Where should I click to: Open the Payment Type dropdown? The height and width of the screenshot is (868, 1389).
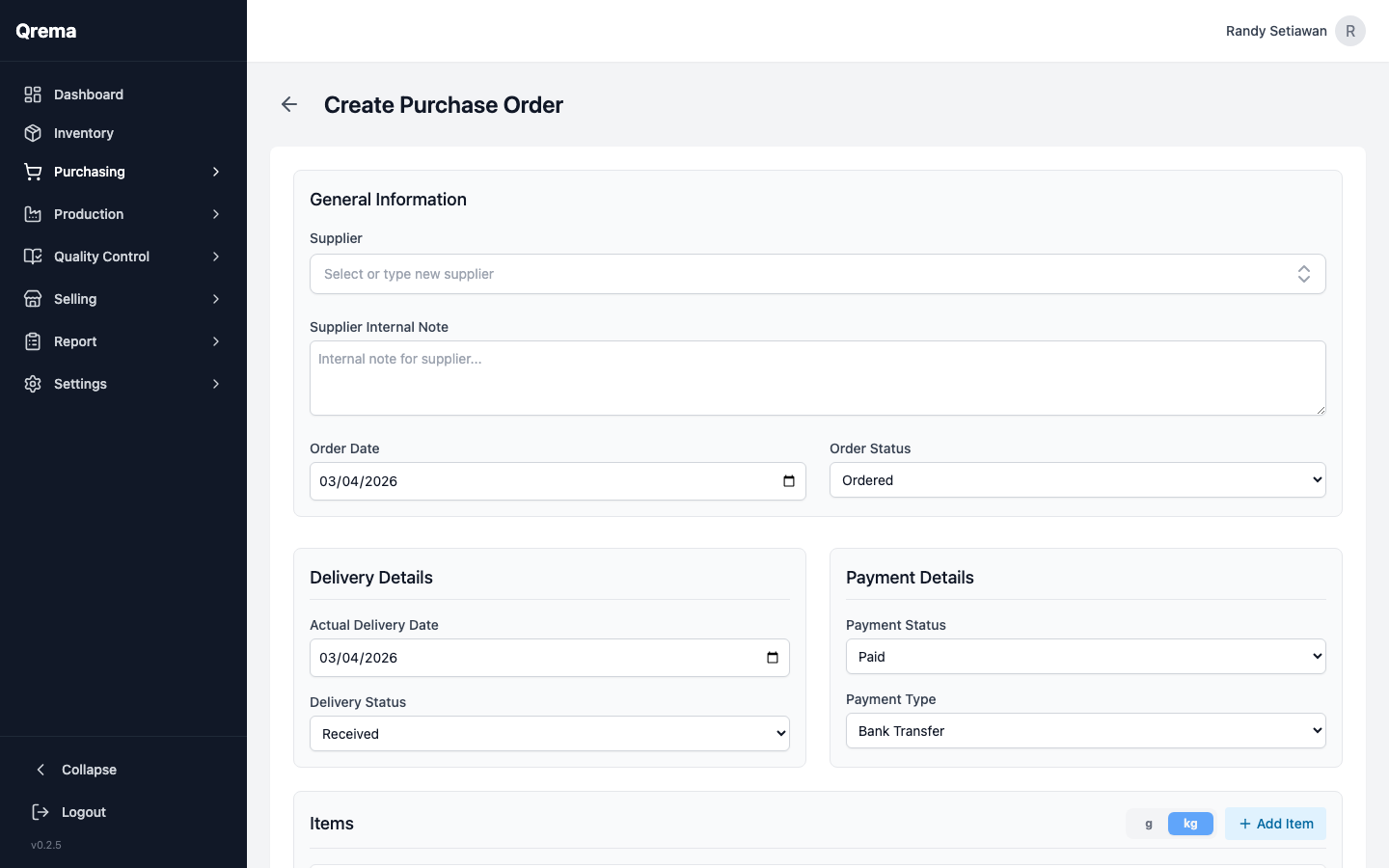(x=1086, y=730)
